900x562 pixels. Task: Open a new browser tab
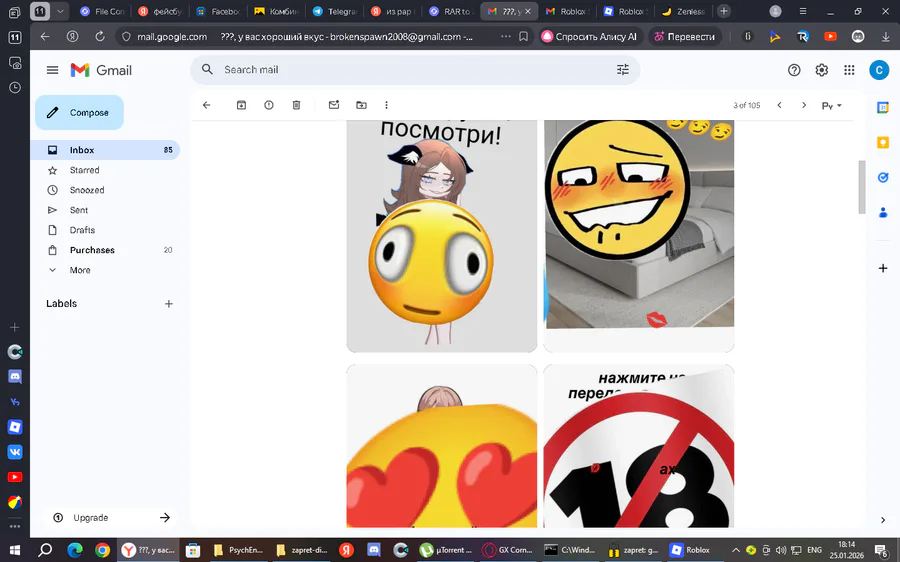click(x=724, y=11)
